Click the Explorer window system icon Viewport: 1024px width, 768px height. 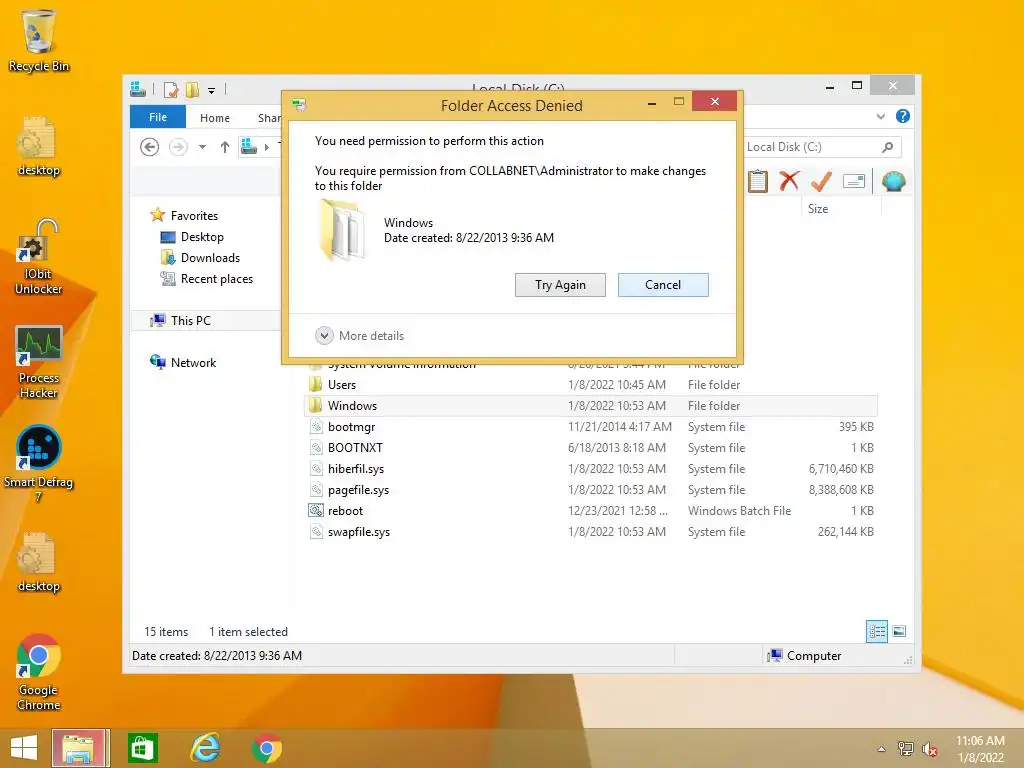138,89
